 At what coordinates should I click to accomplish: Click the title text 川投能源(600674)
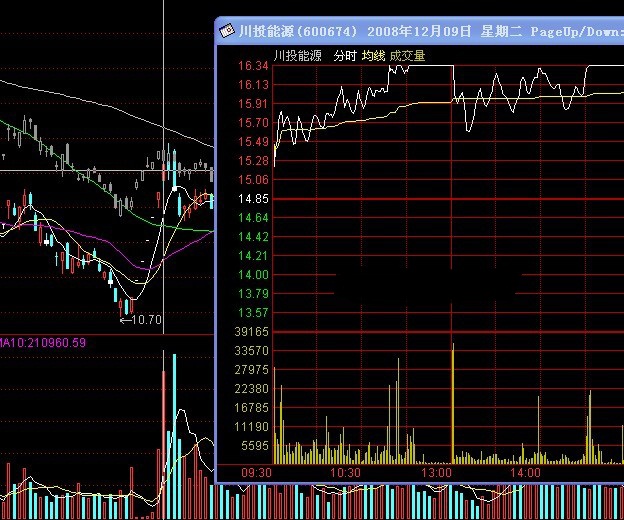point(298,31)
